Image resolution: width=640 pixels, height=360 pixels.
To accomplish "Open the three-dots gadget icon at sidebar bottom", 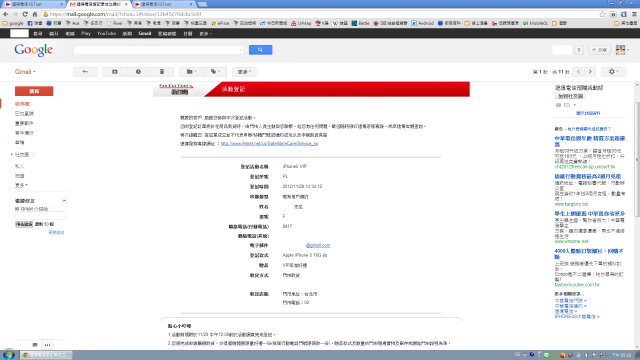I will click(47, 345).
